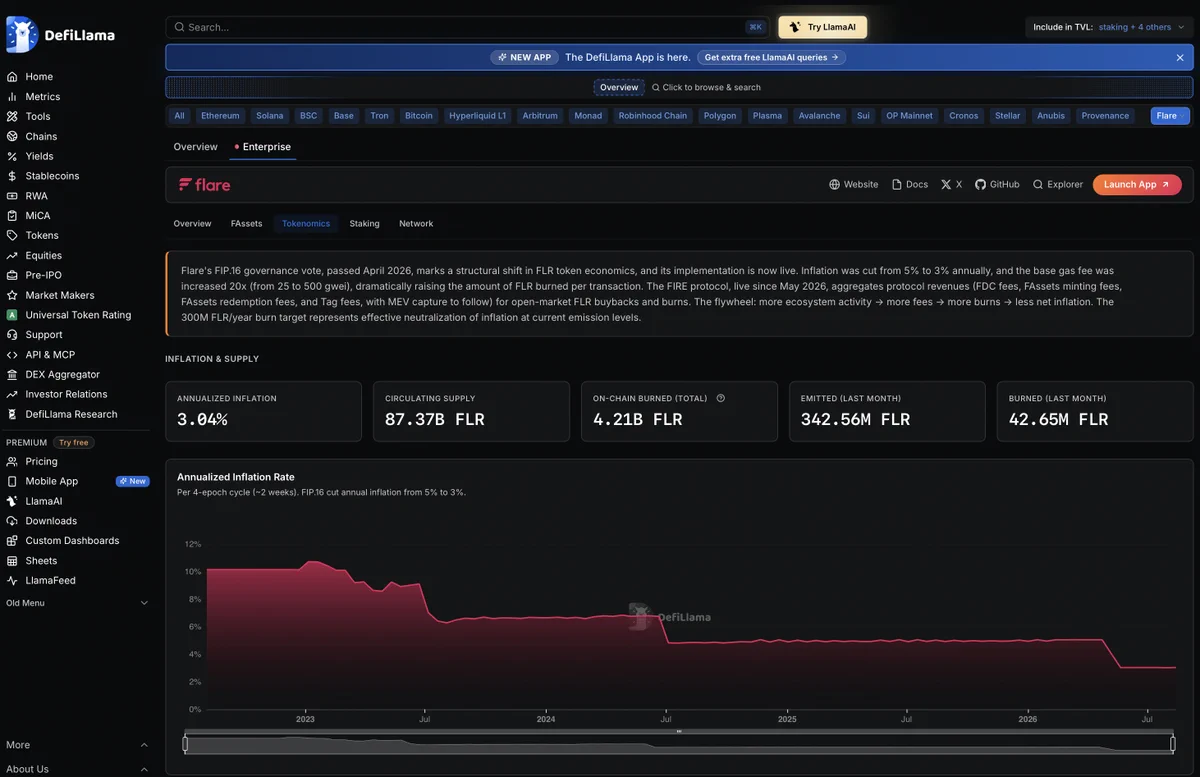Image resolution: width=1200 pixels, height=777 pixels.
Task: Click the Universal Token Rating badge icon
Action: point(12,315)
